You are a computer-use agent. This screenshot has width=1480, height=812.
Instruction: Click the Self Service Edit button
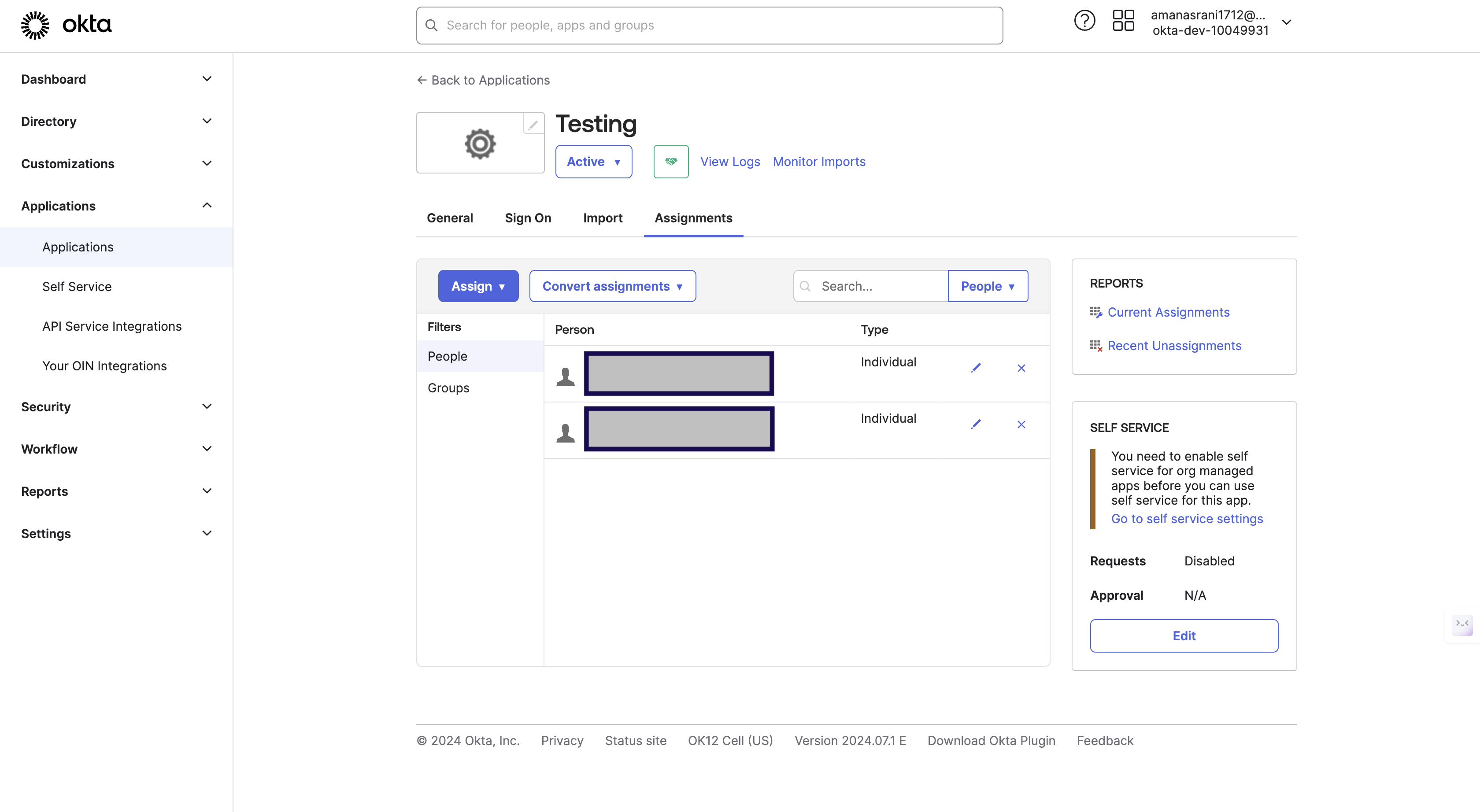(1184, 636)
